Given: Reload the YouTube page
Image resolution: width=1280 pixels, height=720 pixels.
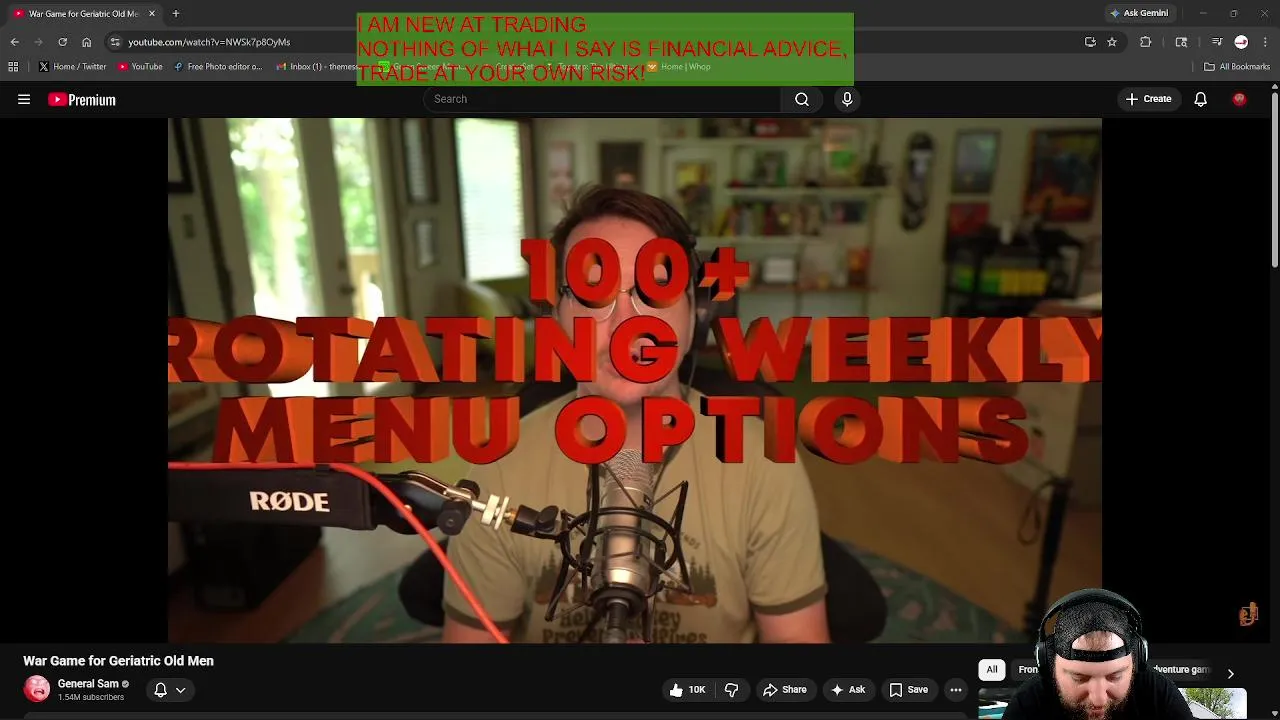Looking at the screenshot, I should pos(62,42).
